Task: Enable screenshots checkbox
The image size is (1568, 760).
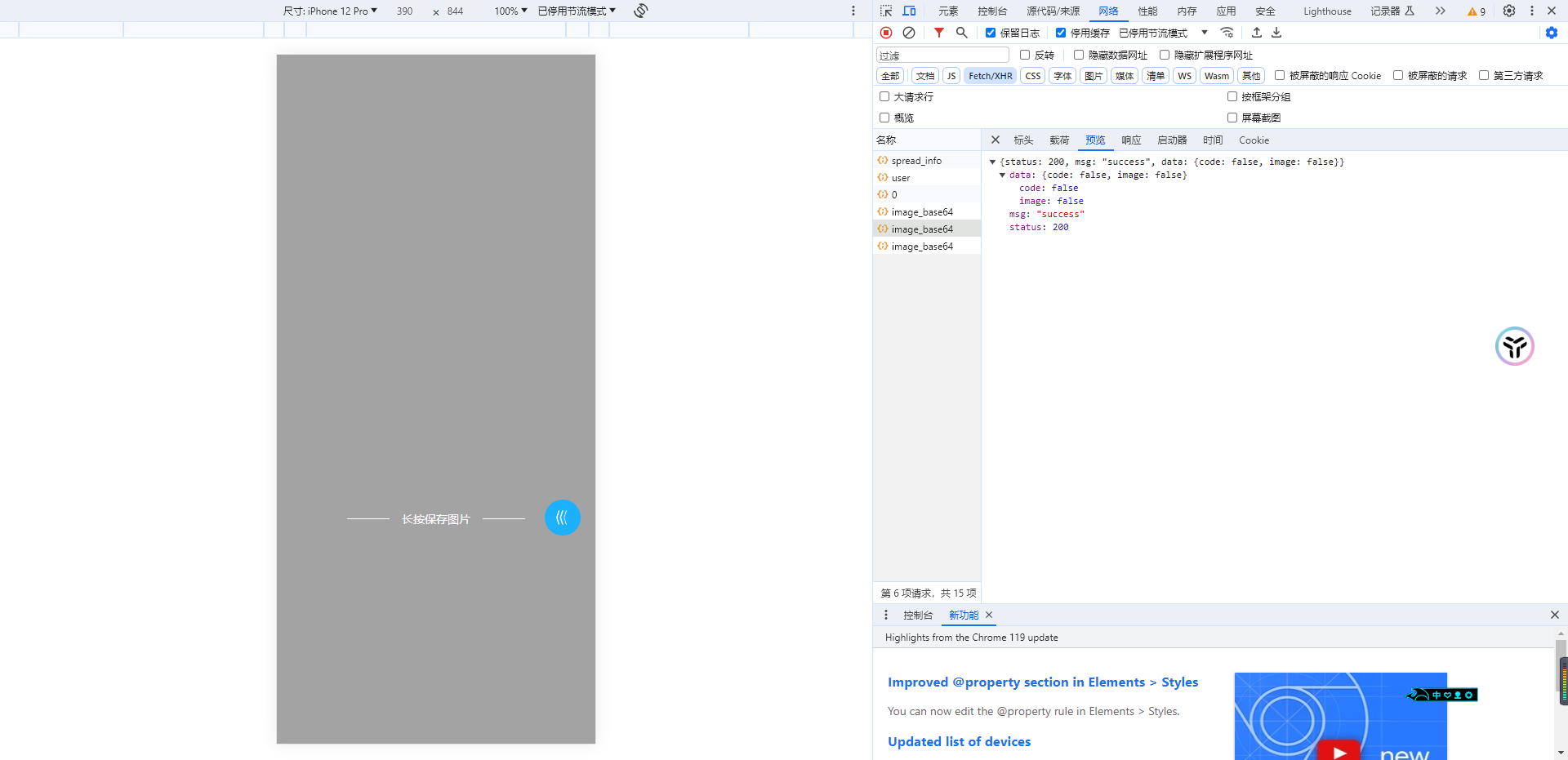Action: tap(1232, 118)
